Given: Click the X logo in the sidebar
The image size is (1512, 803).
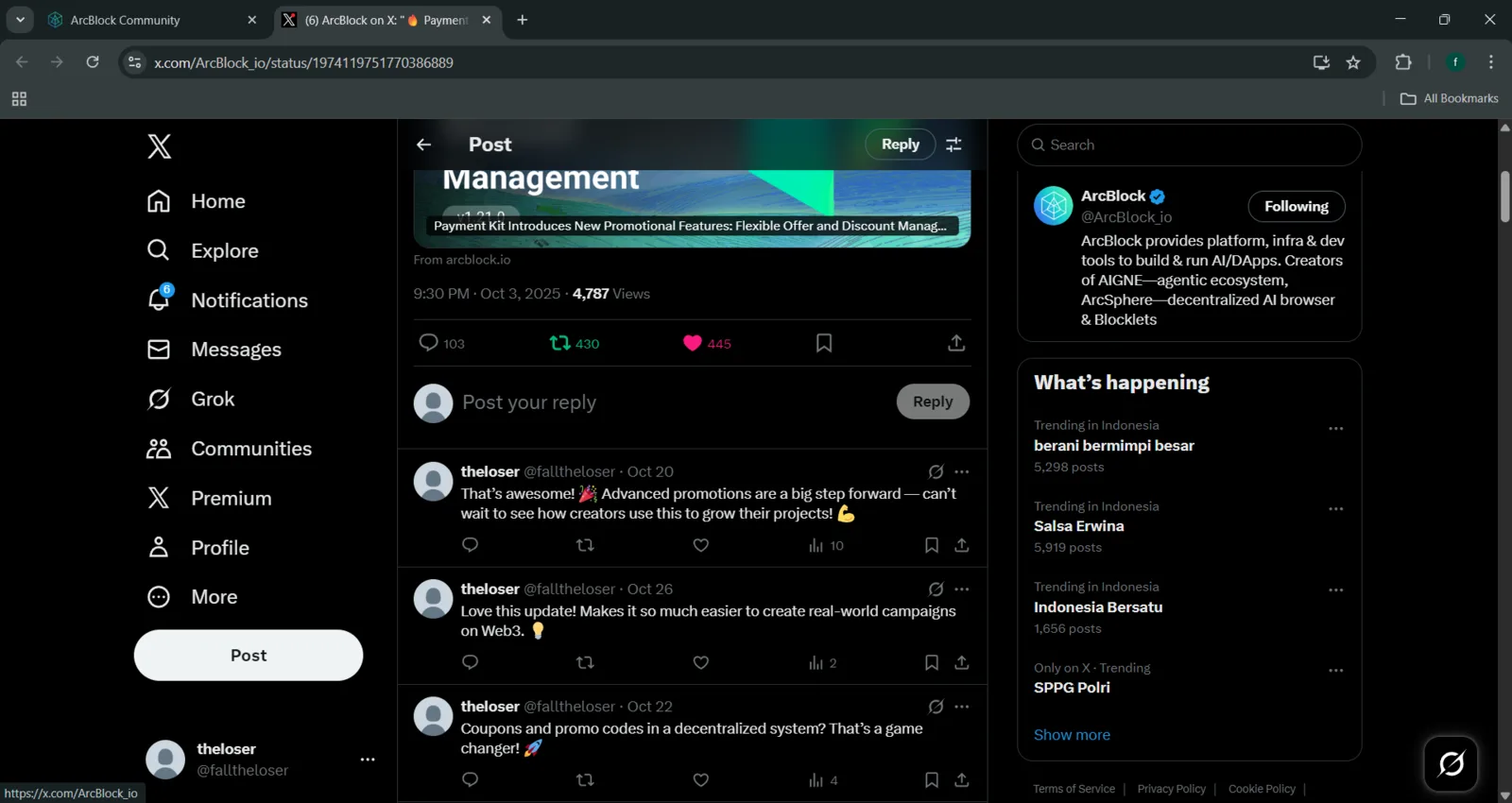Looking at the screenshot, I should pos(159,145).
